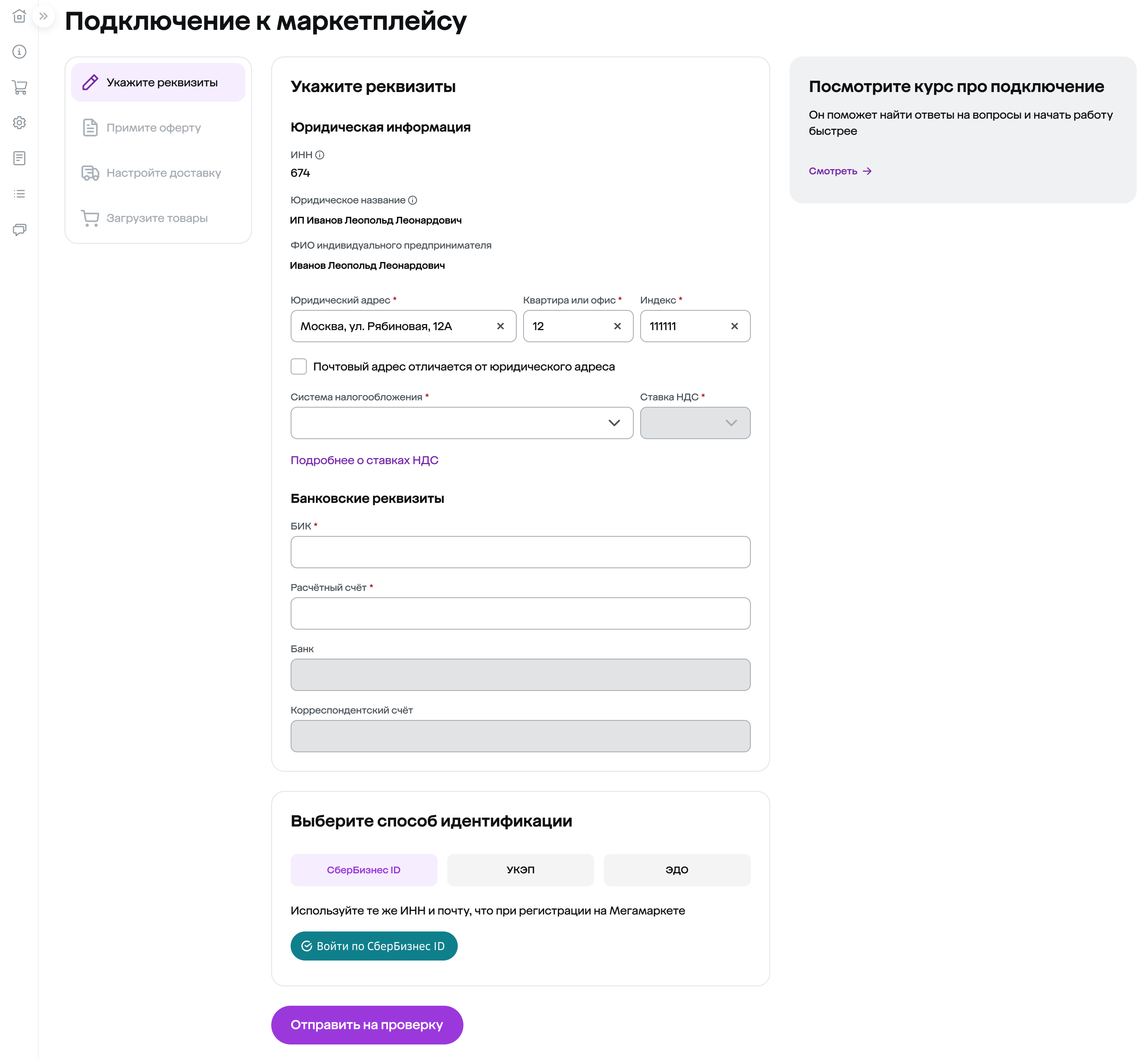This screenshot has width=1148, height=1059.
Task: Open the list sidebar icon
Action: pos(19,194)
